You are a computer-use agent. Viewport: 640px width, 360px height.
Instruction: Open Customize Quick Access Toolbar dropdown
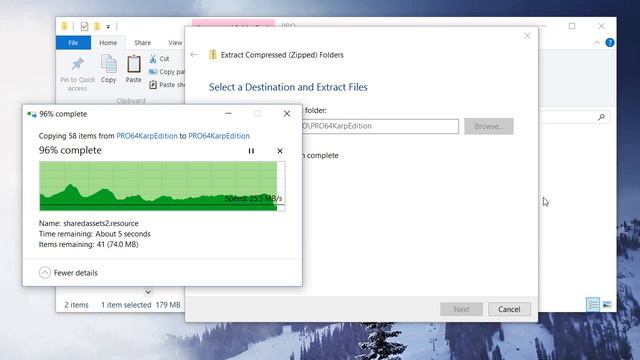pyautogui.click(x=108, y=27)
